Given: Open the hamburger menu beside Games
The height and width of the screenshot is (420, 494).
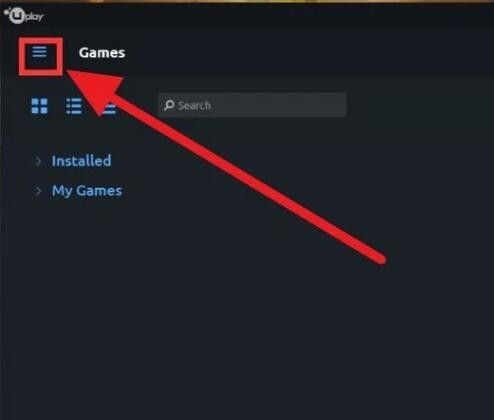Looking at the screenshot, I should click(39, 52).
